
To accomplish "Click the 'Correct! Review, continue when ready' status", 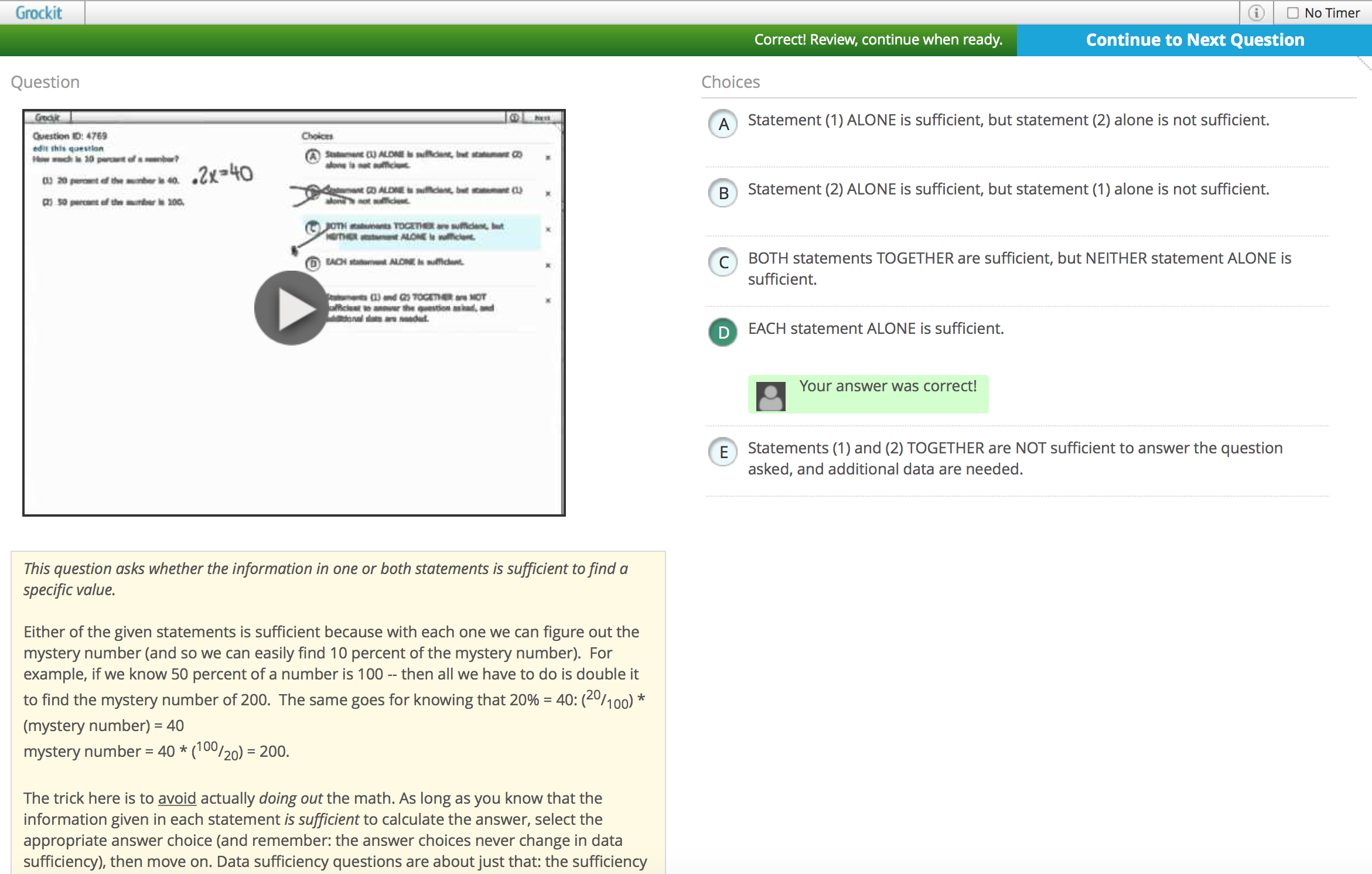I will (x=878, y=40).
